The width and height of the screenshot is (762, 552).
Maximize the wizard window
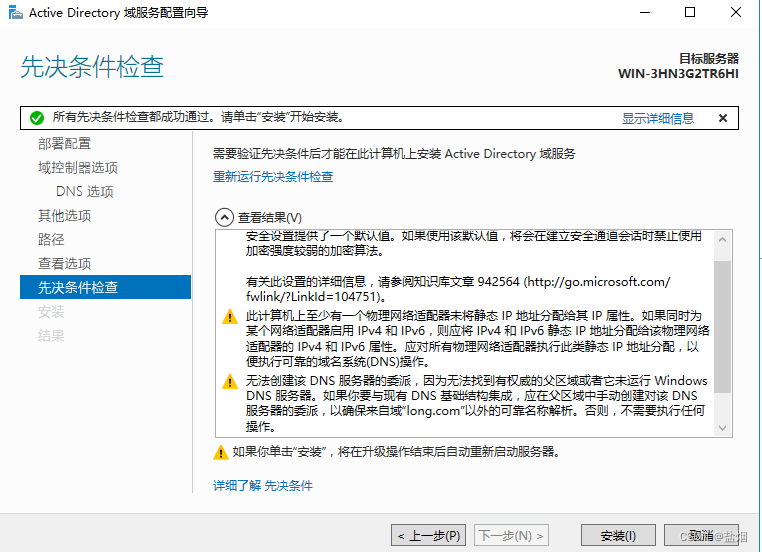click(x=690, y=13)
